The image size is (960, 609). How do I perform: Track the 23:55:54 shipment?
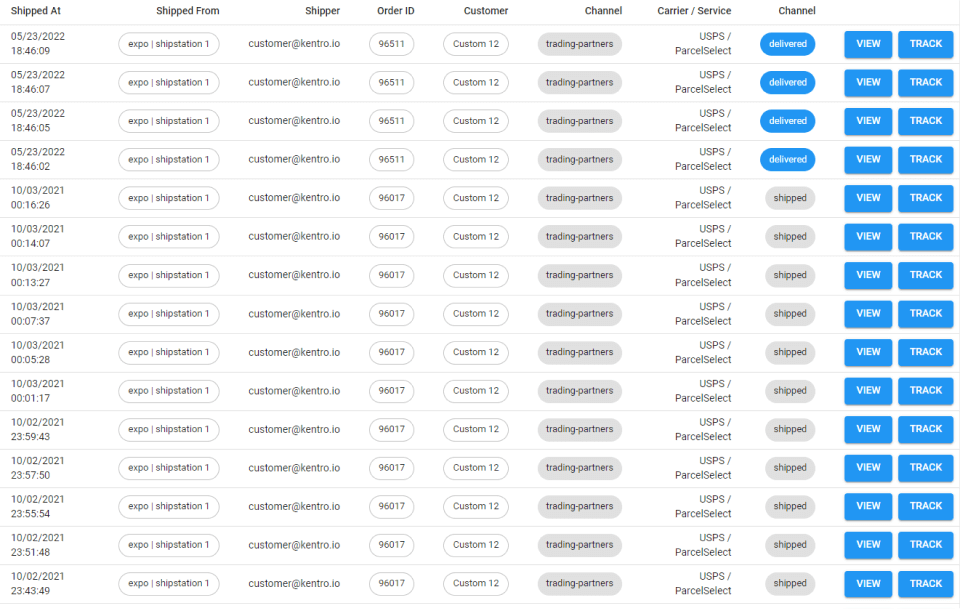tap(925, 507)
